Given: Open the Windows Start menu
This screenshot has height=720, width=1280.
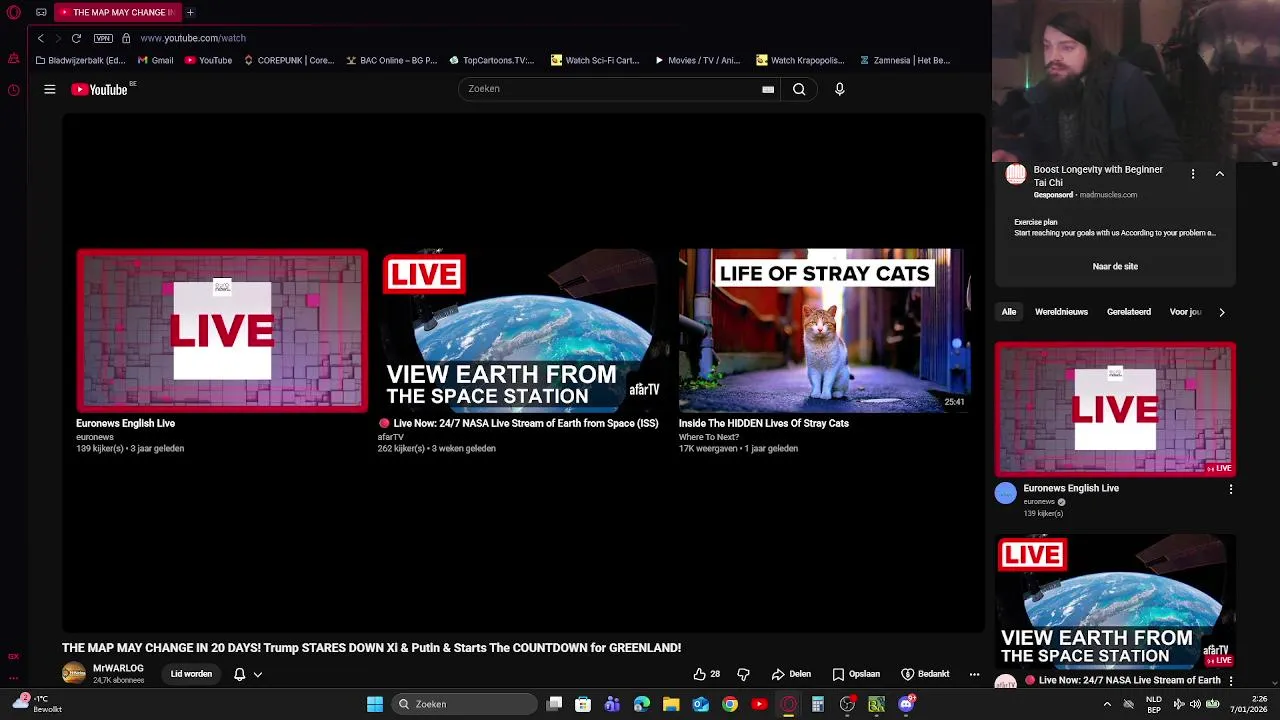Looking at the screenshot, I should point(375,704).
